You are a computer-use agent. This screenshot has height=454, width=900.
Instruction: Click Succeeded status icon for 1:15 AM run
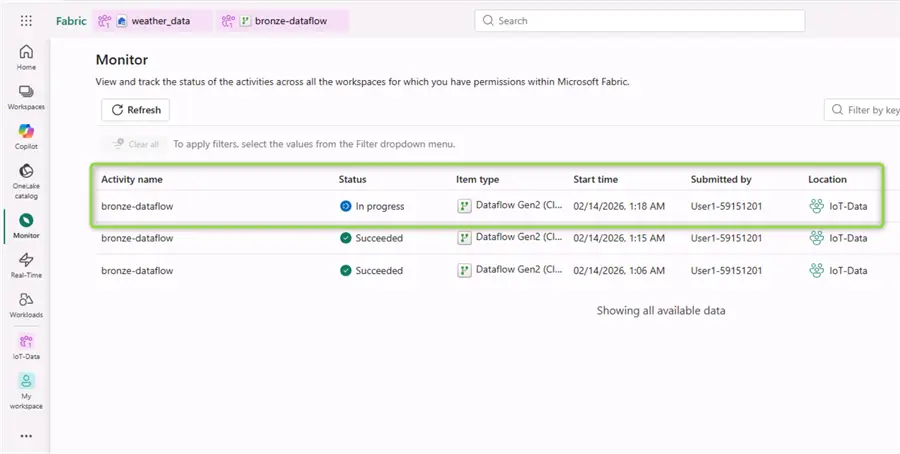click(346, 238)
